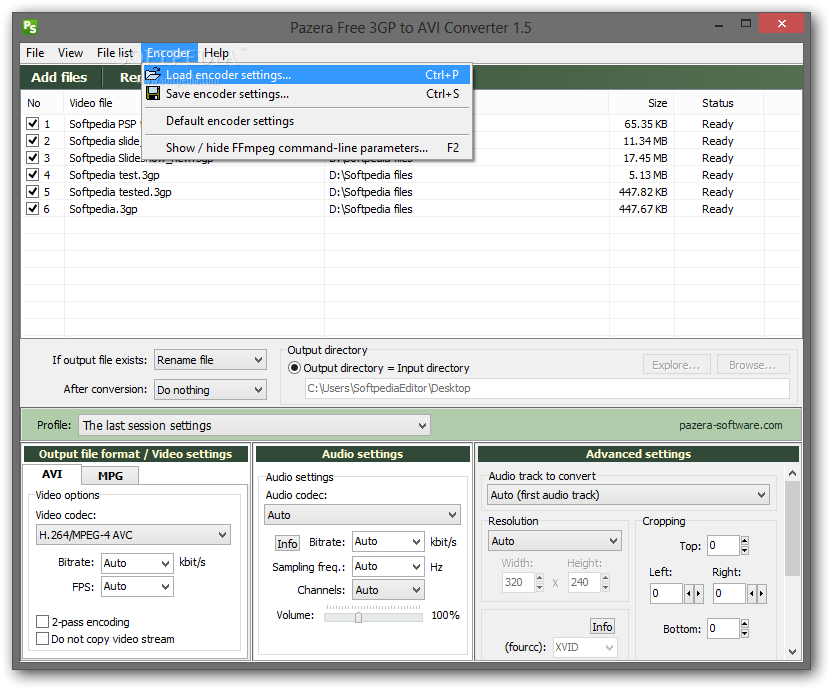Enable Do not copy video stream
The width and height of the screenshot is (831, 690).
[42, 638]
